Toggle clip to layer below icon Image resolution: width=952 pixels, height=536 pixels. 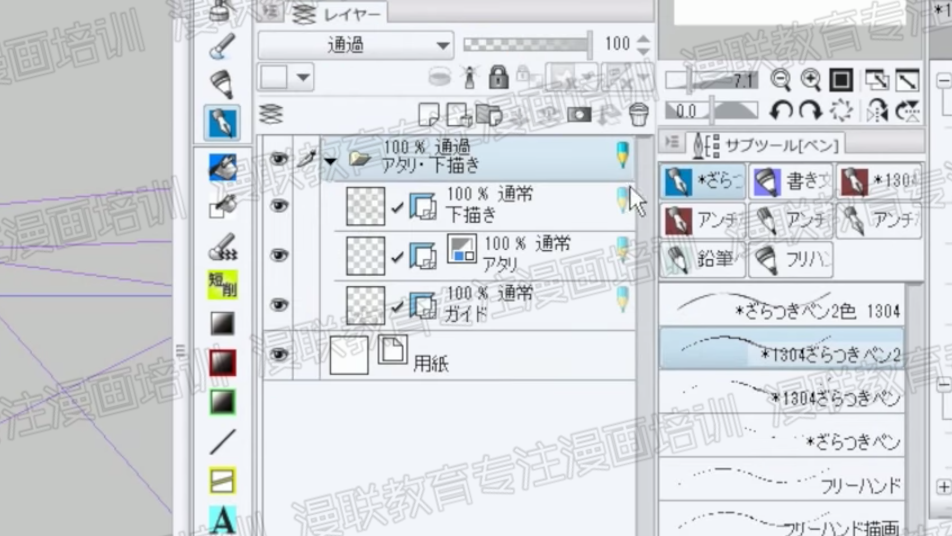(x=440, y=77)
